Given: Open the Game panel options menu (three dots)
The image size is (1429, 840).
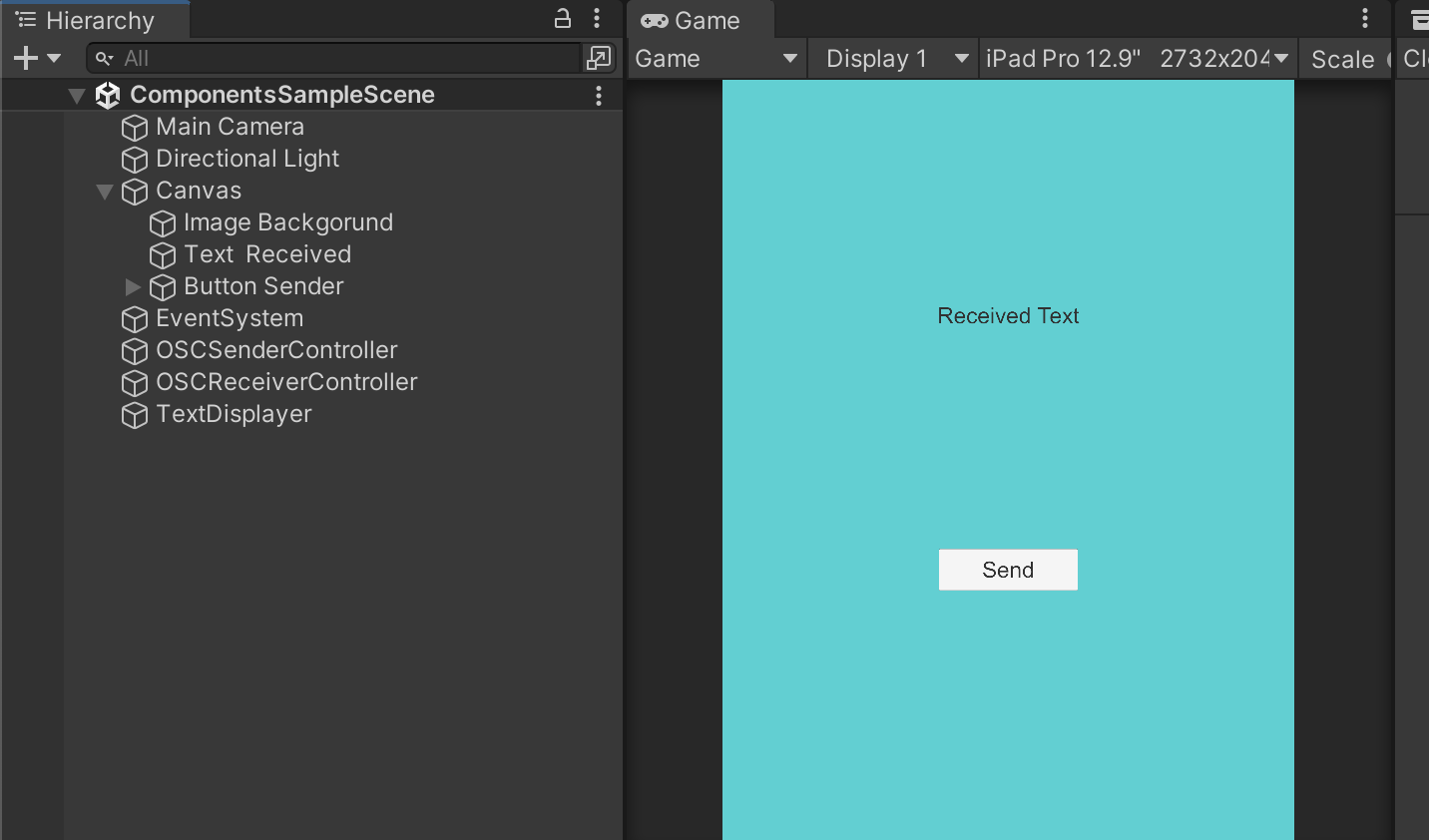Looking at the screenshot, I should [1365, 18].
